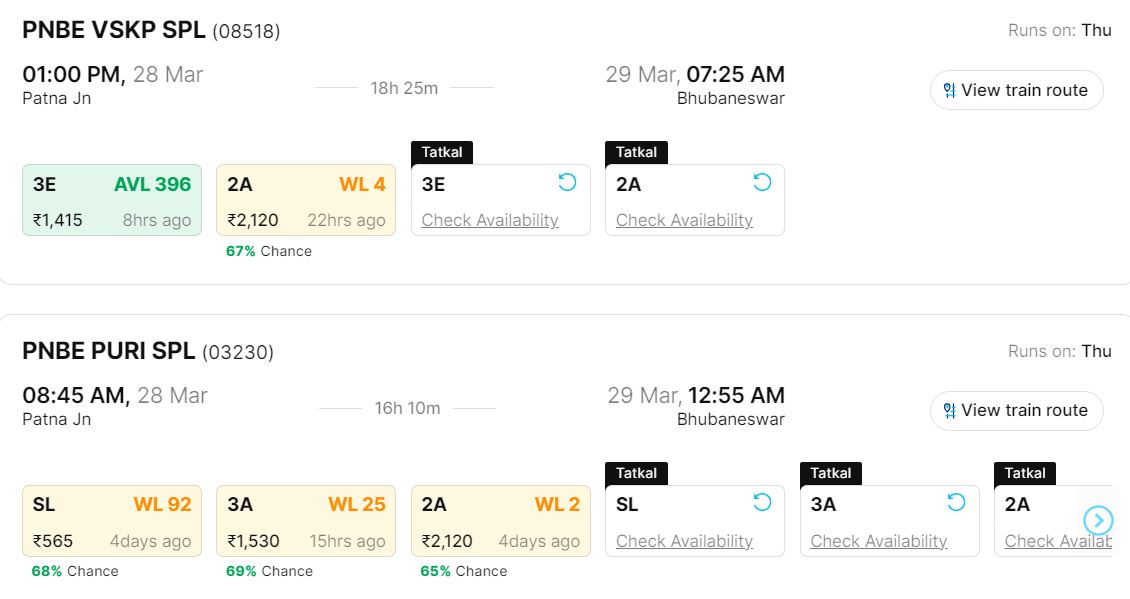The height and width of the screenshot is (599, 1130).
Task: Select SL WL 92 fare card
Action: coord(112,521)
